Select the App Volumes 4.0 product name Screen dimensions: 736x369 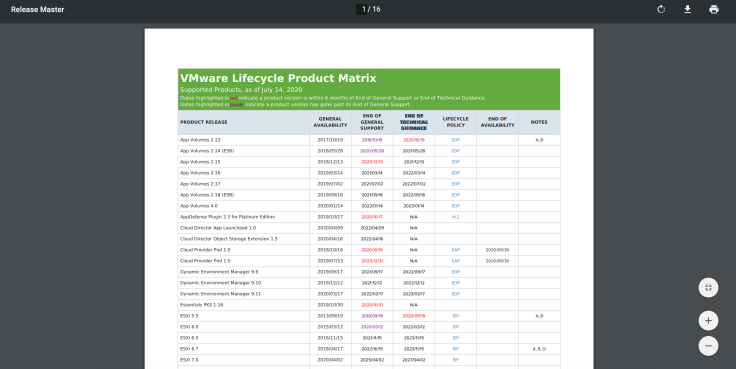pos(199,206)
